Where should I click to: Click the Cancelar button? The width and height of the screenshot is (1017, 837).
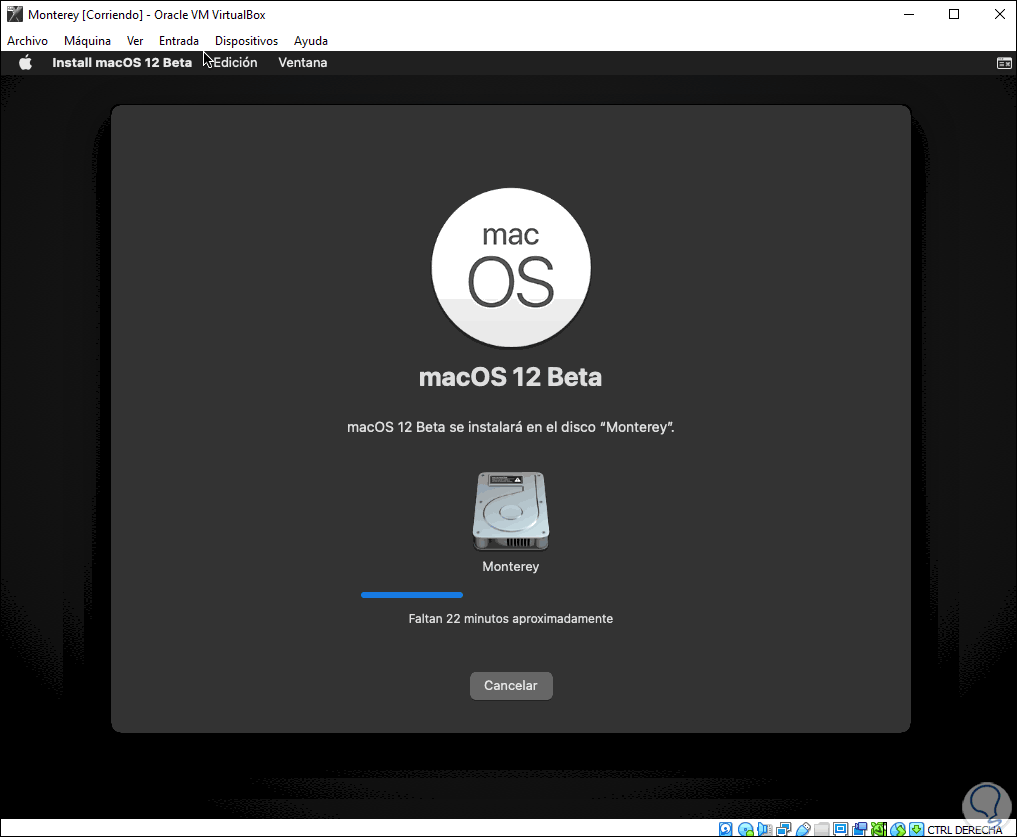point(511,686)
